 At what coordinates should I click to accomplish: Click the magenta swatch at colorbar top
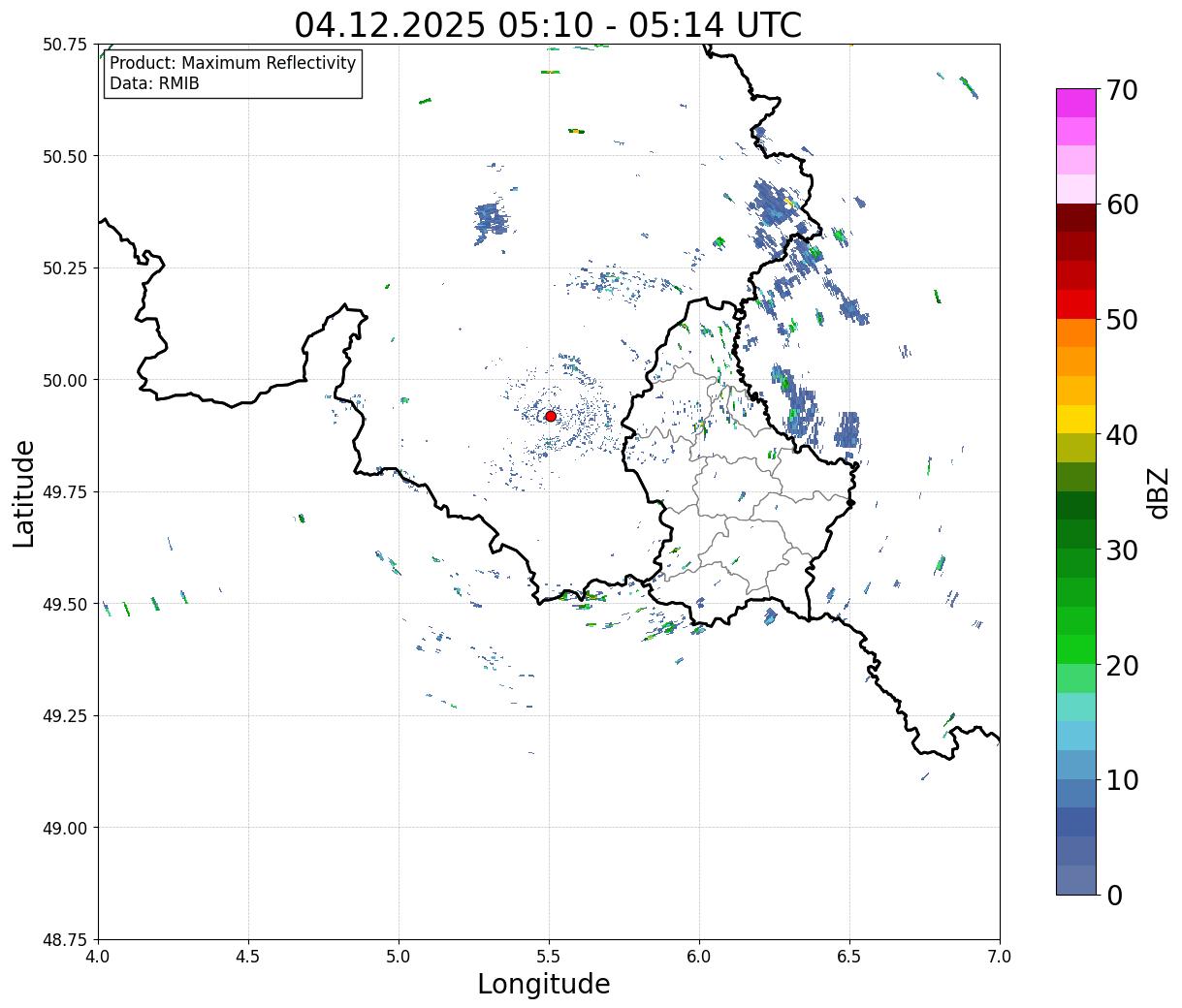pos(1076,103)
